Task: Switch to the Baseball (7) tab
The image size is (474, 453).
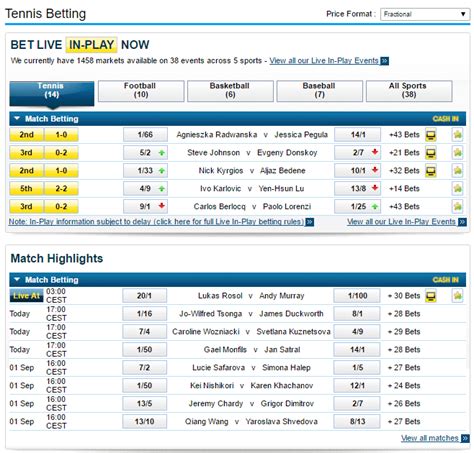Action: point(319,91)
